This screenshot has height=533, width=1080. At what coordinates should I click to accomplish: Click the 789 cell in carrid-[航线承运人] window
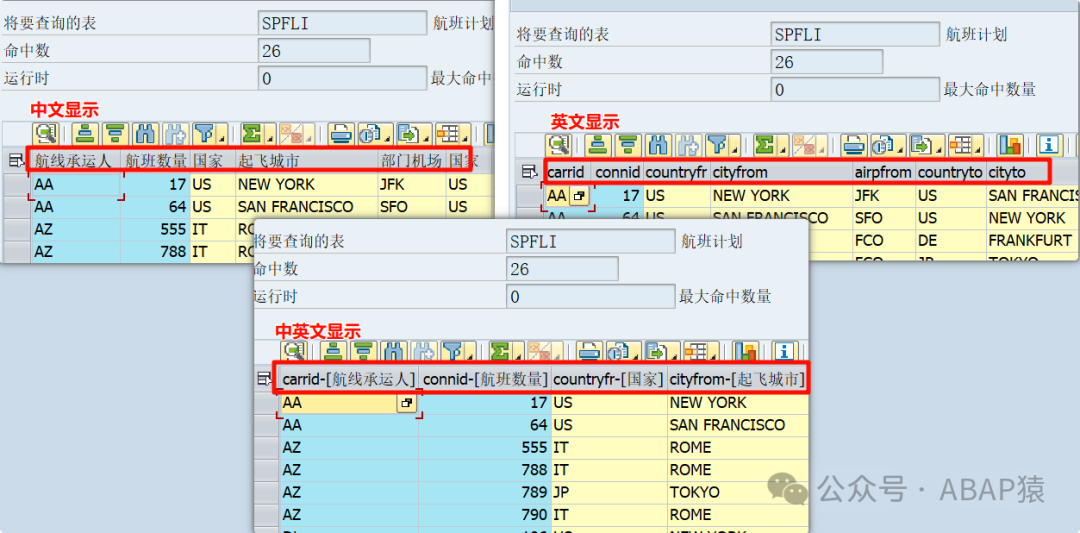click(x=485, y=492)
